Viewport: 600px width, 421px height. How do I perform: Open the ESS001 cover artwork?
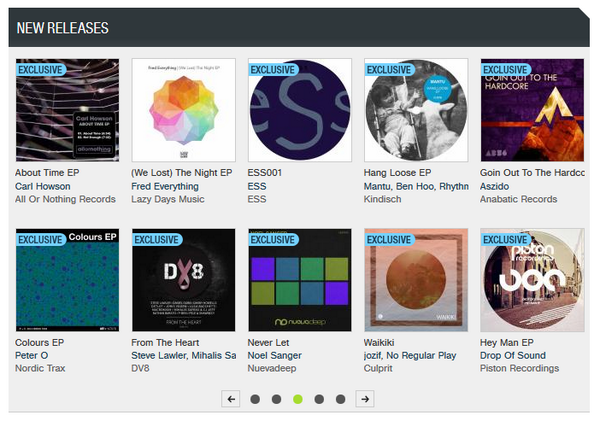click(x=300, y=110)
